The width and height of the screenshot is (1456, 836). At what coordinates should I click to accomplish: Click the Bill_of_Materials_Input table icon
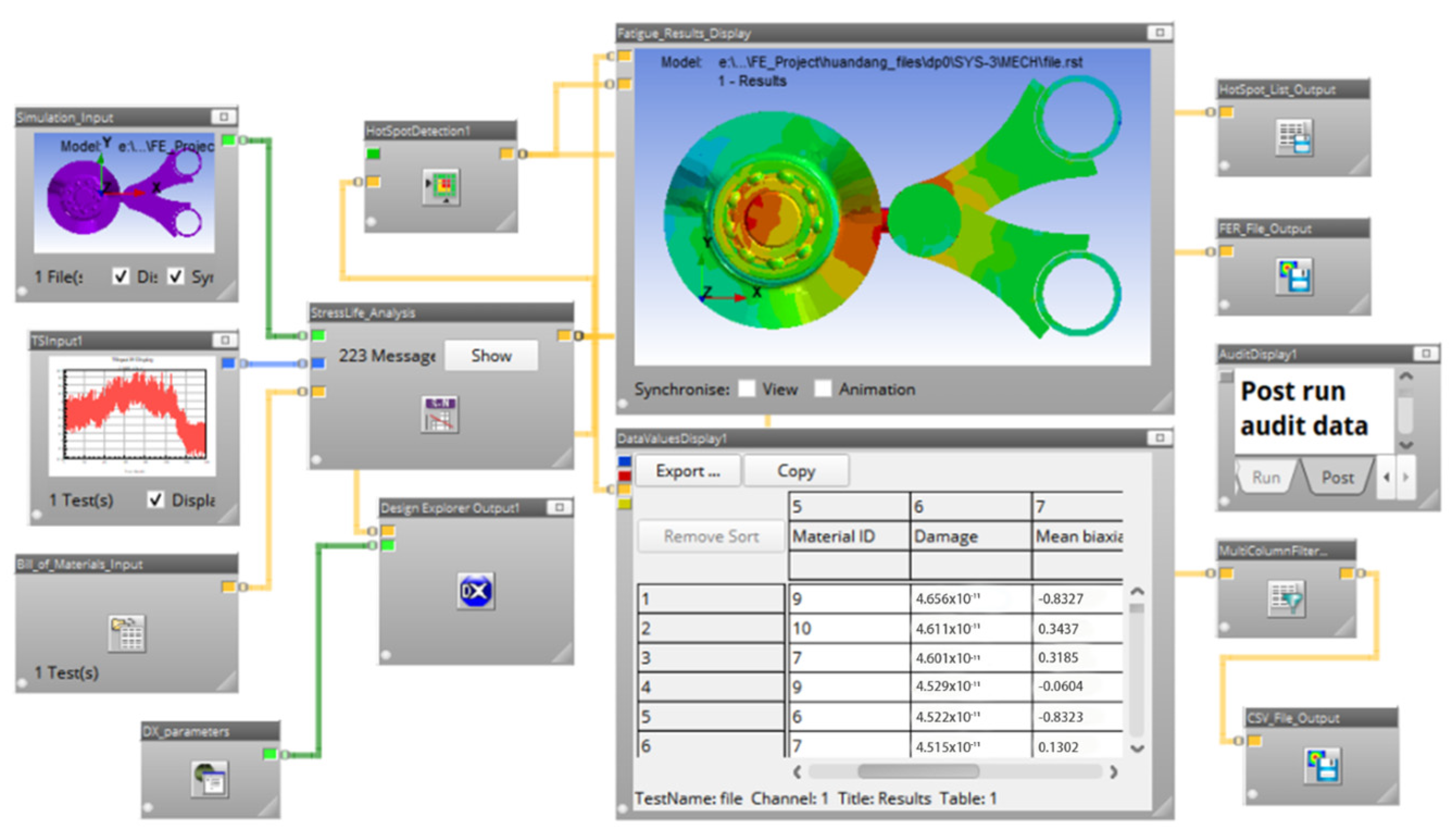point(127,633)
